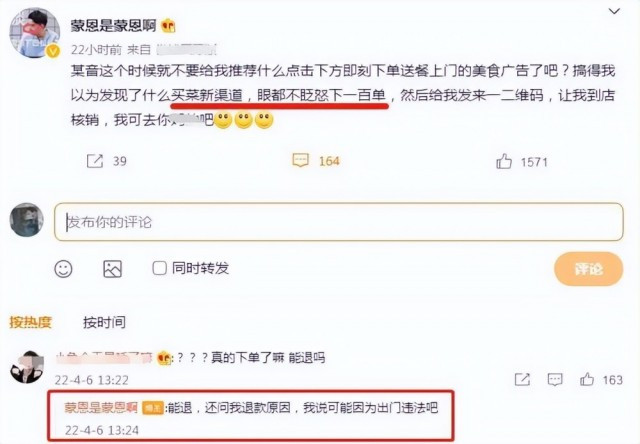Click the repost icon under the main post

pos(95,161)
